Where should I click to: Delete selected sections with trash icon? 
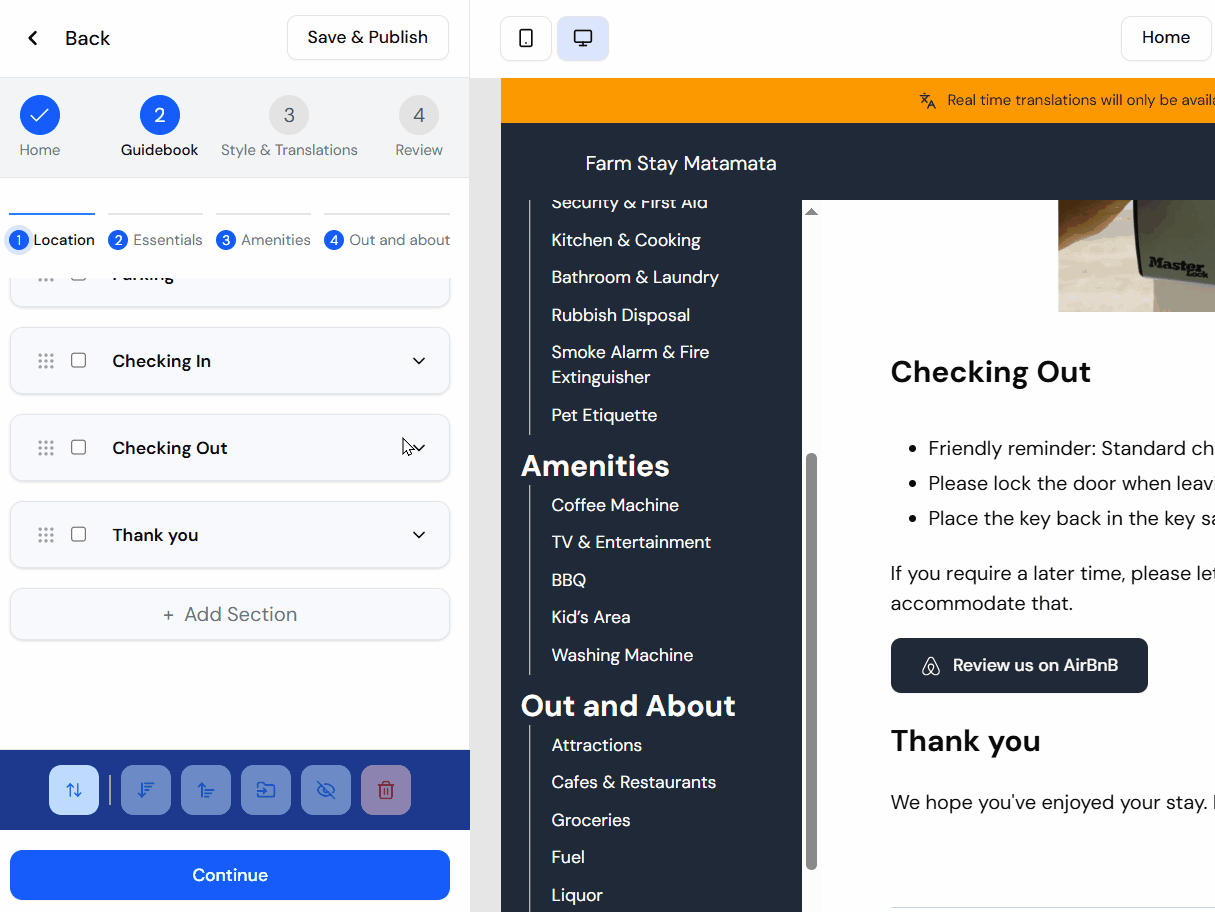tap(385, 789)
